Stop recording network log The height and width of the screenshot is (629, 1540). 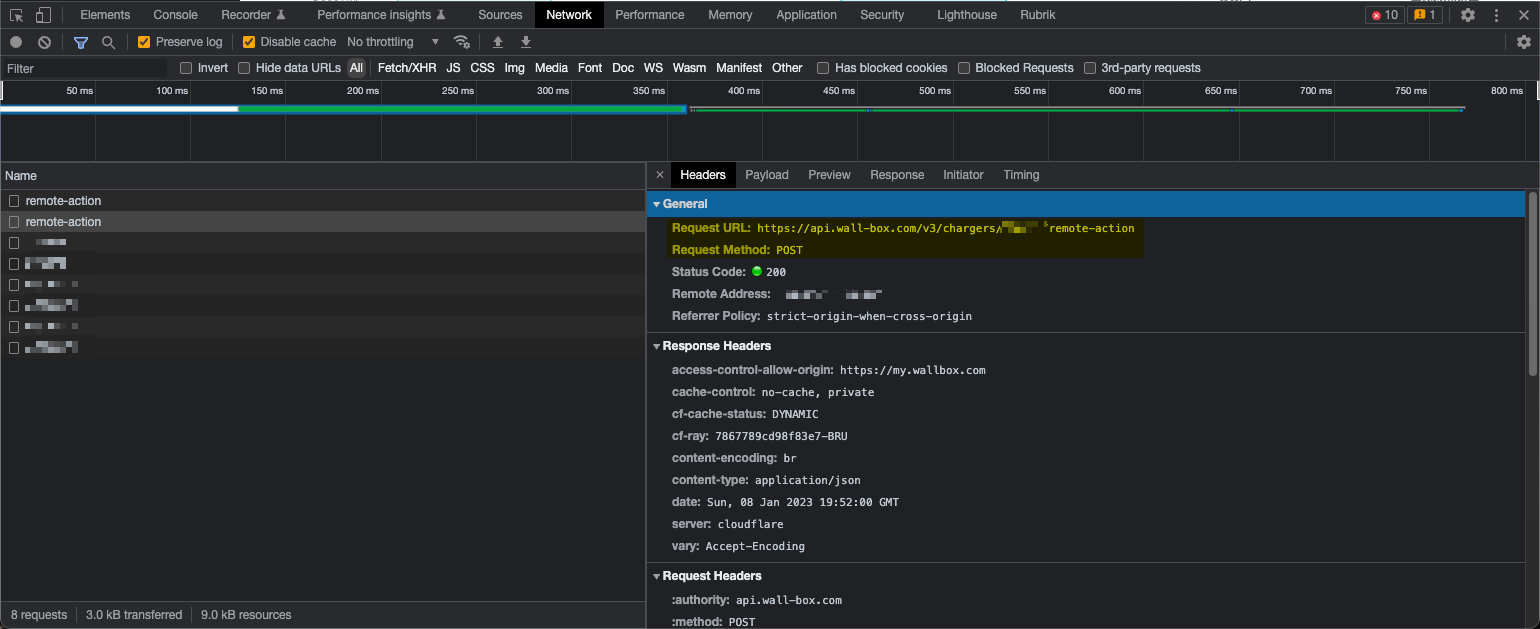(16, 42)
